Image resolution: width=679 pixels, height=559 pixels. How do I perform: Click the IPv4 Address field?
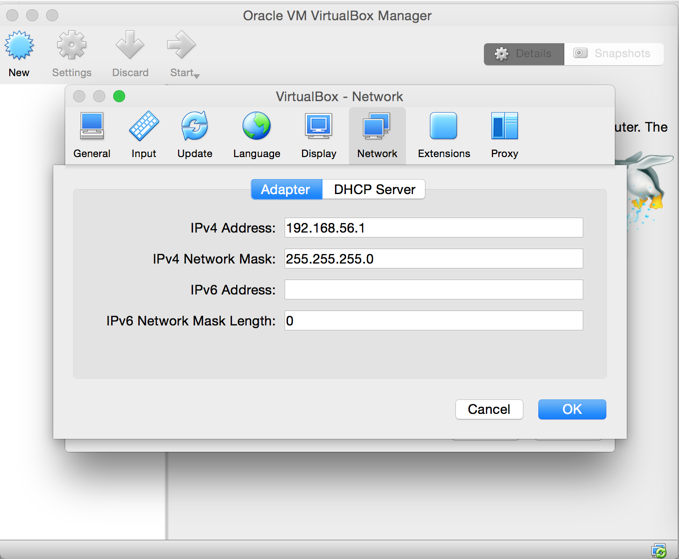(x=433, y=228)
